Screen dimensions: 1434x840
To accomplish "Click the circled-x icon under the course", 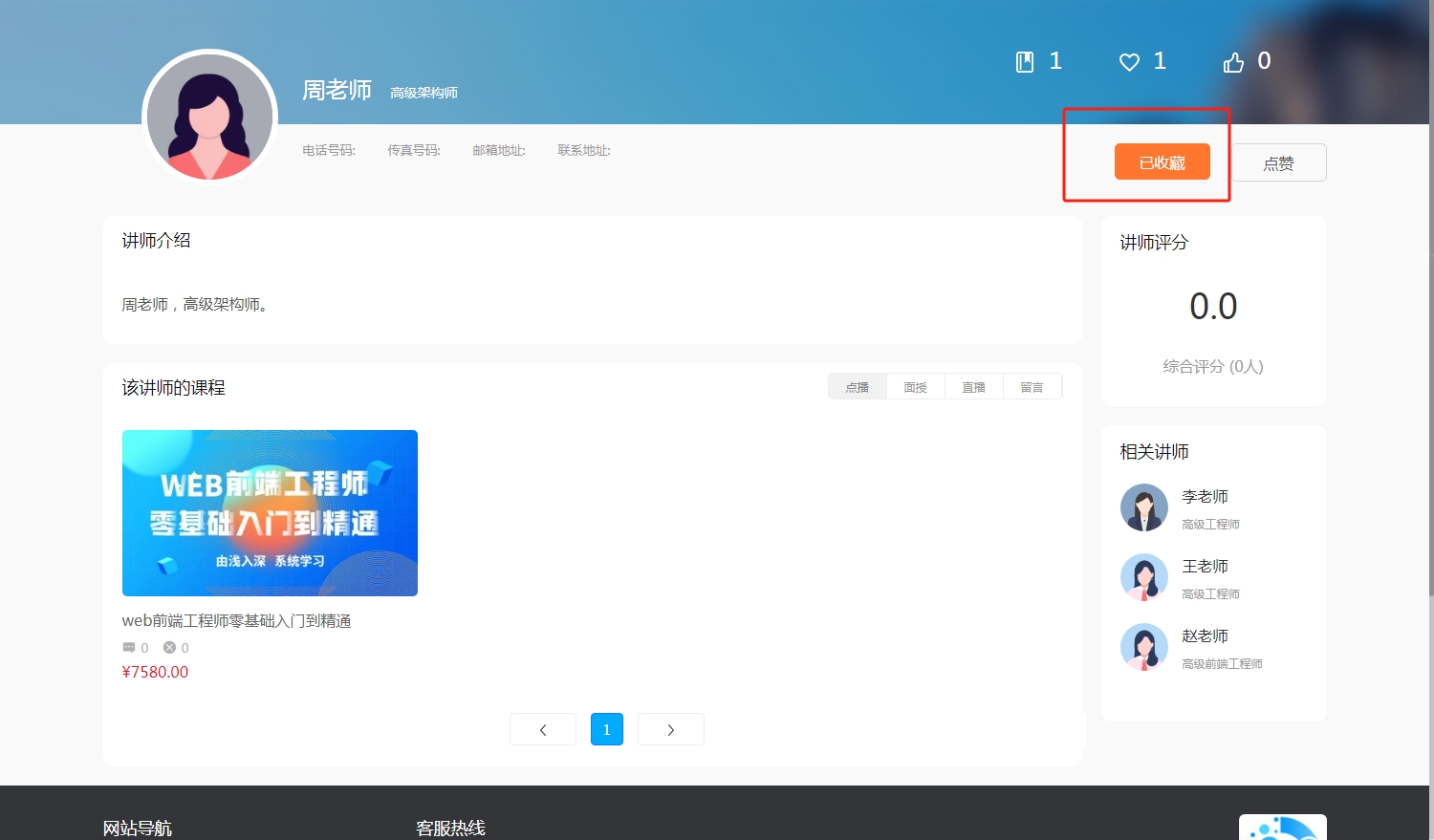I will (x=169, y=648).
